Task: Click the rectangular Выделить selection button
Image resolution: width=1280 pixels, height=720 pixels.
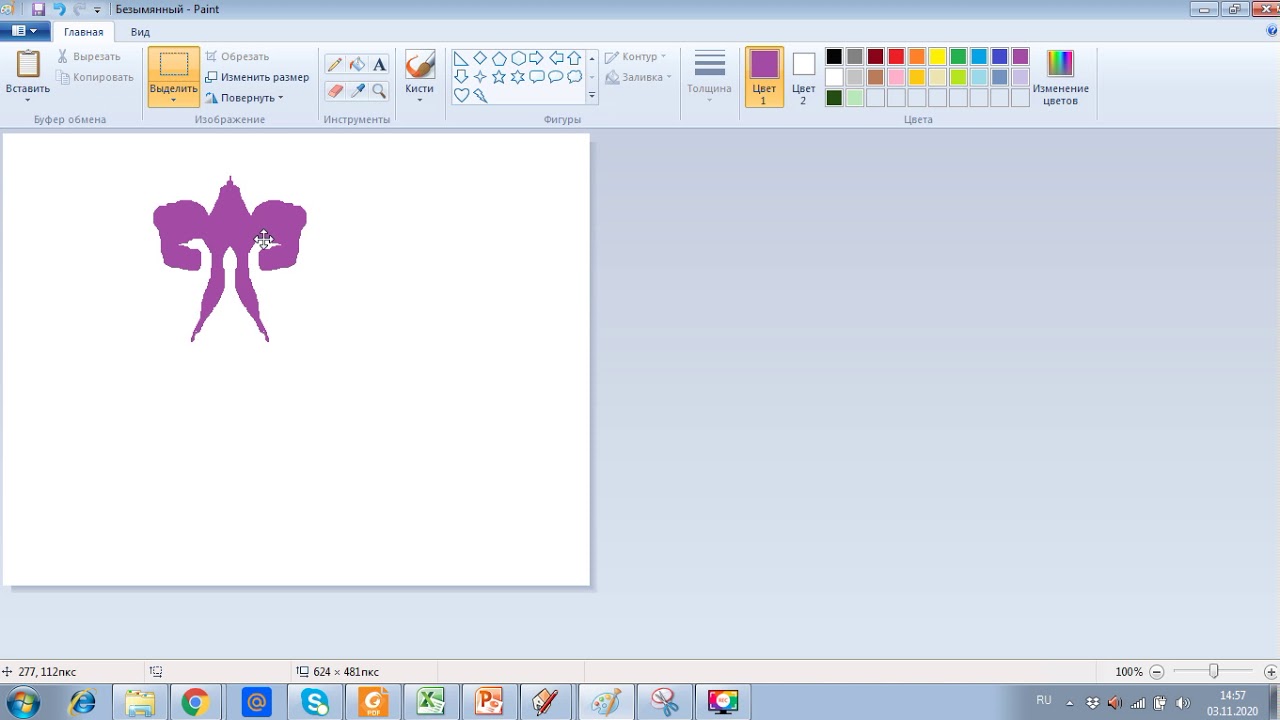Action: tap(174, 64)
